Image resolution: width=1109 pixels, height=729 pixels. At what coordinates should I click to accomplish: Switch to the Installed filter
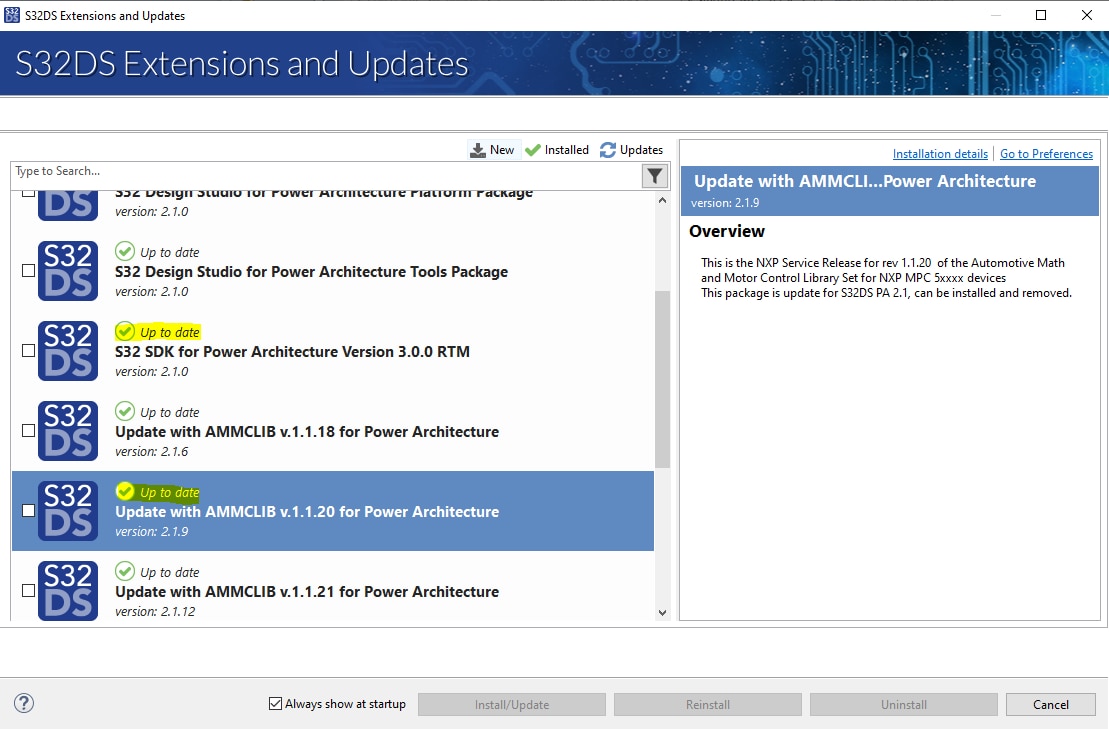[x=557, y=150]
